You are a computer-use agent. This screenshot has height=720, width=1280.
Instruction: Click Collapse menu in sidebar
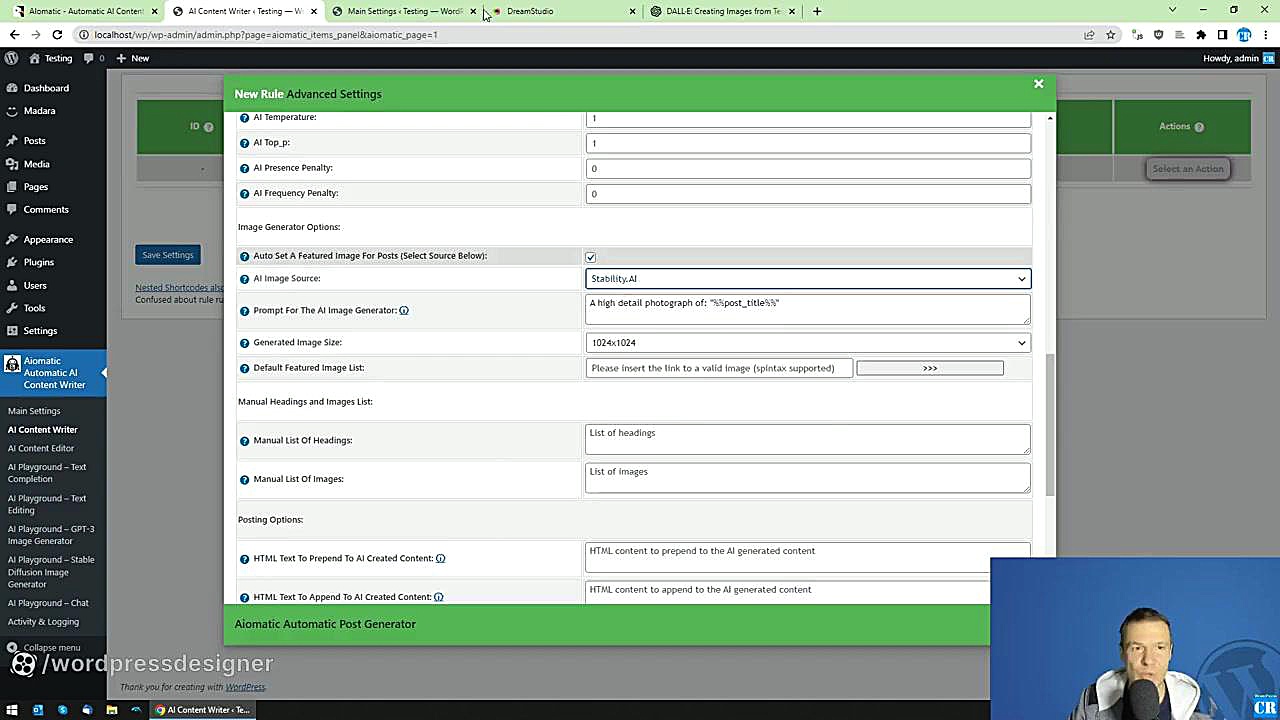point(43,648)
